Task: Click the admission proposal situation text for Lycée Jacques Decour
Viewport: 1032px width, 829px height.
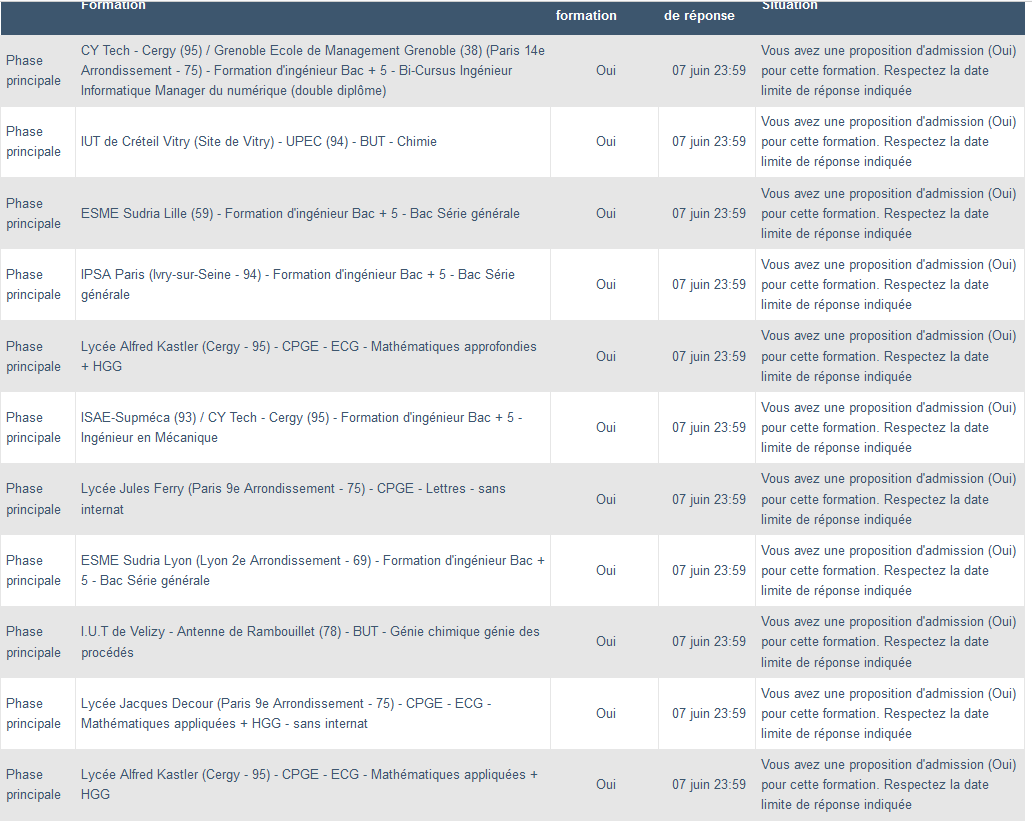Action: [x=889, y=713]
